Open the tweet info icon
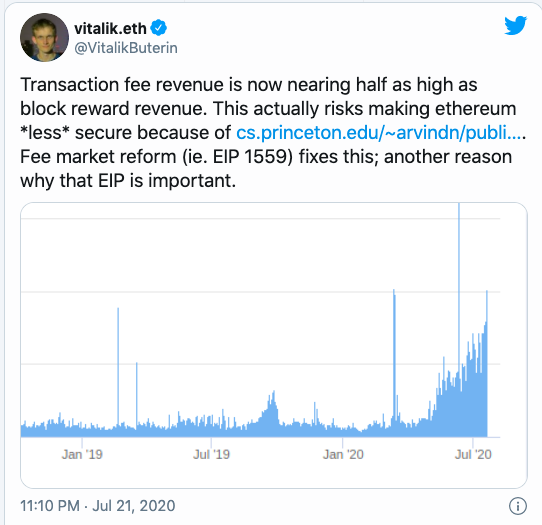Viewport: 542px width, 525px height. 518,506
